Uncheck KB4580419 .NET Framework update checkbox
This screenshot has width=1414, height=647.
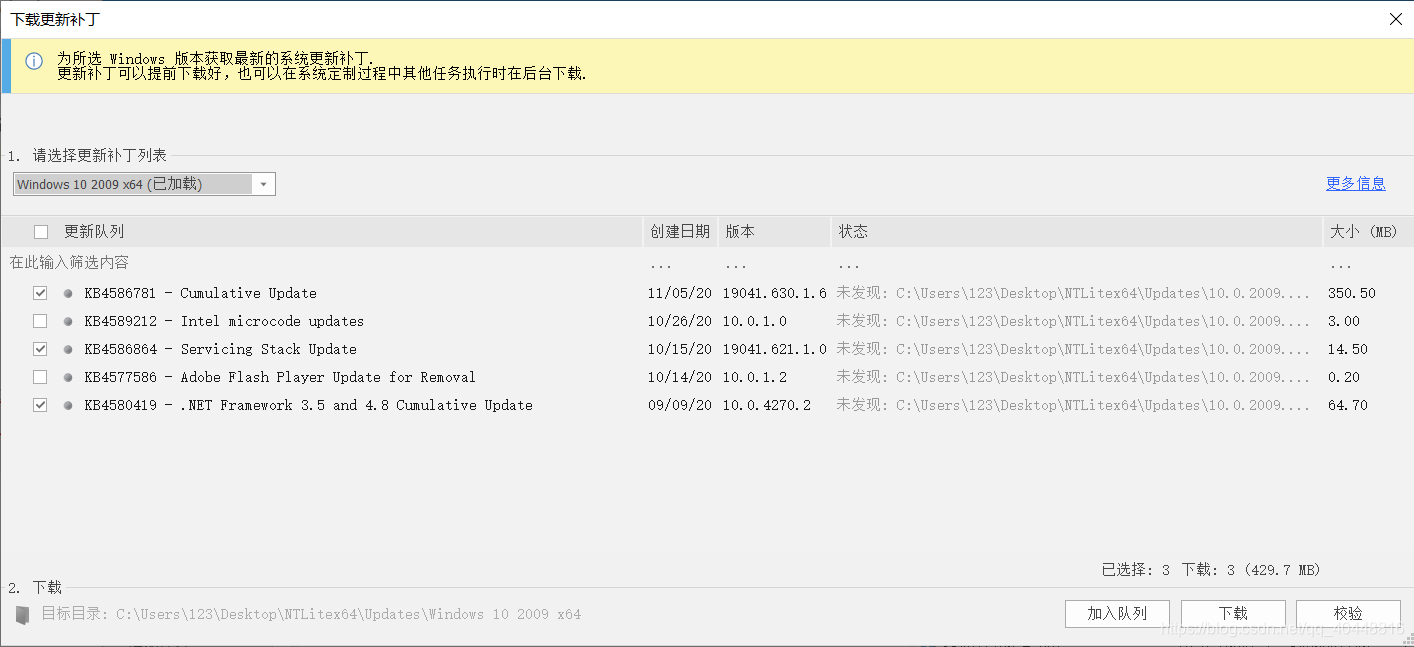pyautogui.click(x=40, y=406)
